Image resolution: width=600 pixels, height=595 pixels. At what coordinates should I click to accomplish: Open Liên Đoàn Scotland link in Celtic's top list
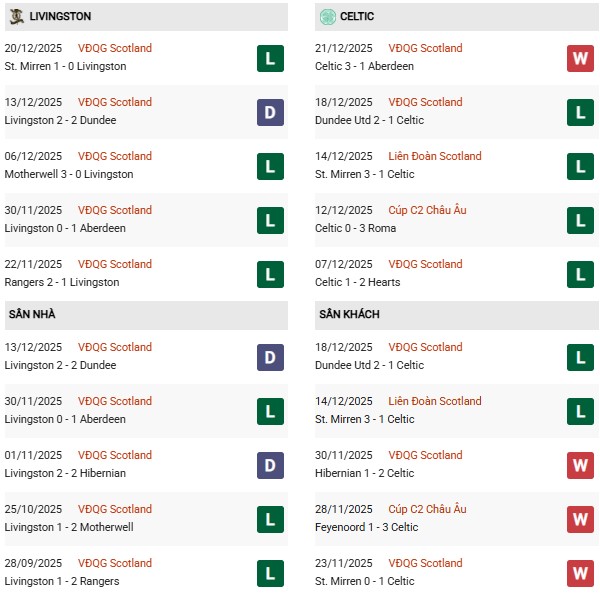point(434,156)
